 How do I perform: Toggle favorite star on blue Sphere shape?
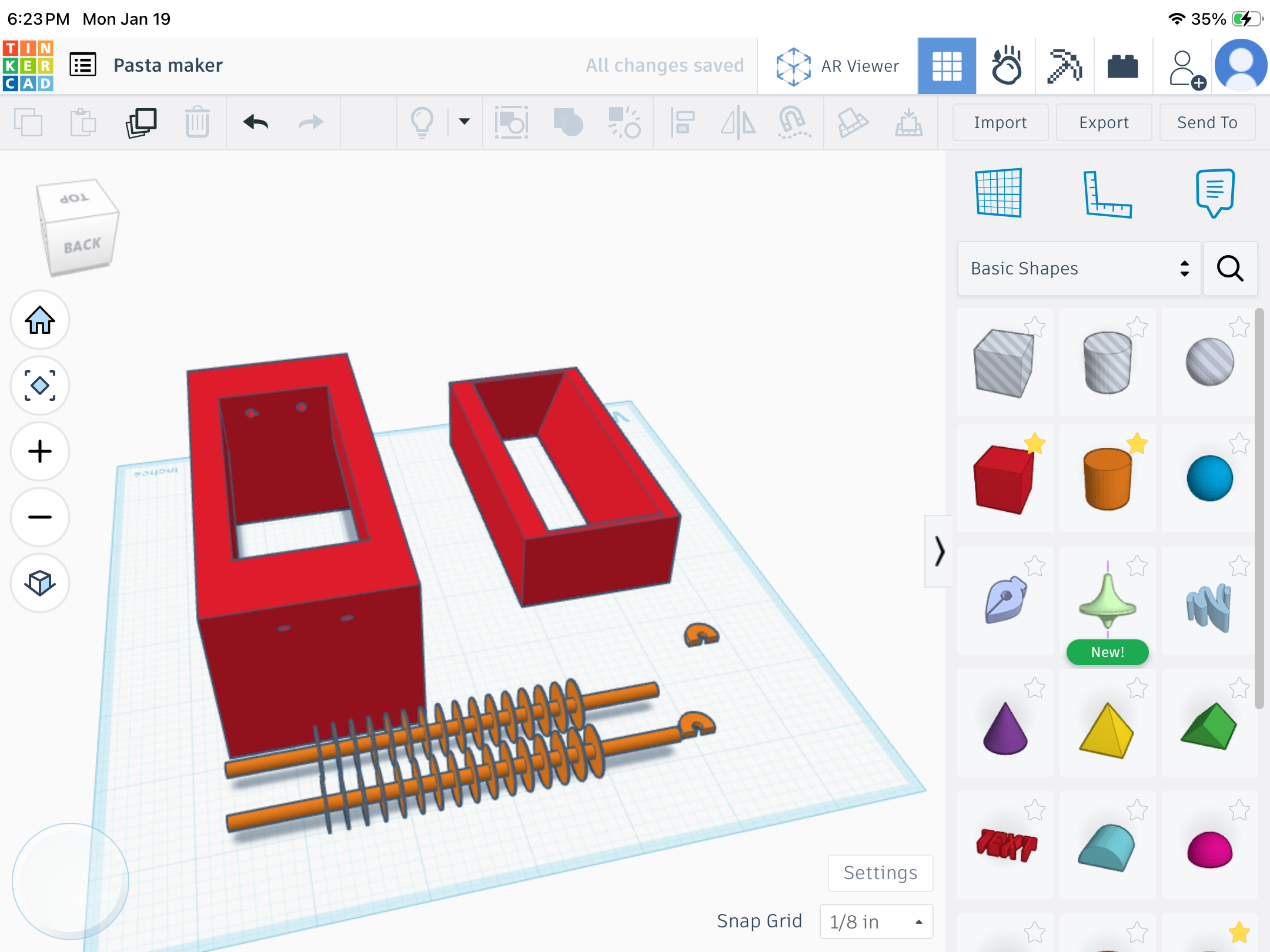click(x=1239, y=444)
